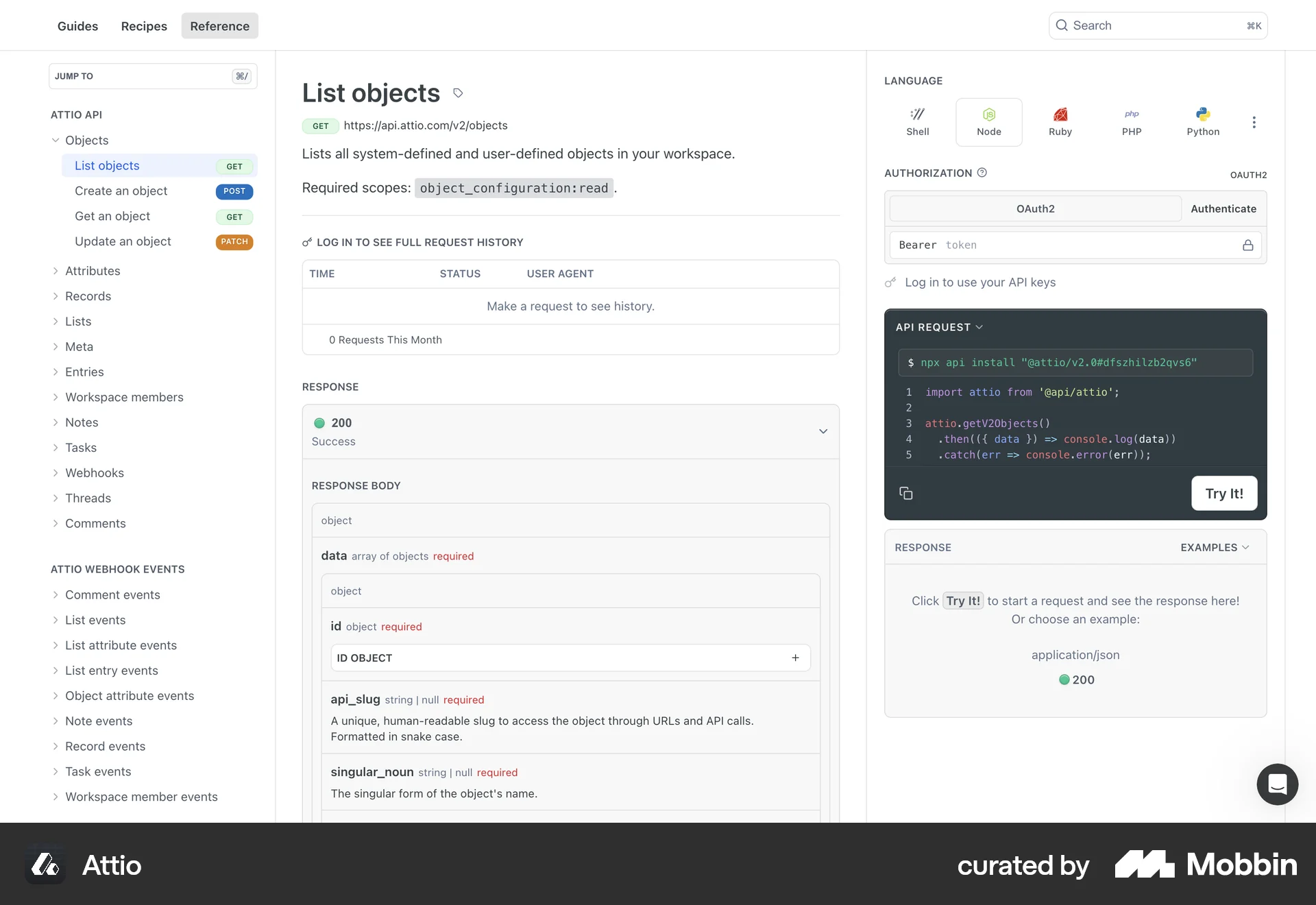Select Node as the active language
This screenshot has width=1316, height=905.
(x=989, y=121)
